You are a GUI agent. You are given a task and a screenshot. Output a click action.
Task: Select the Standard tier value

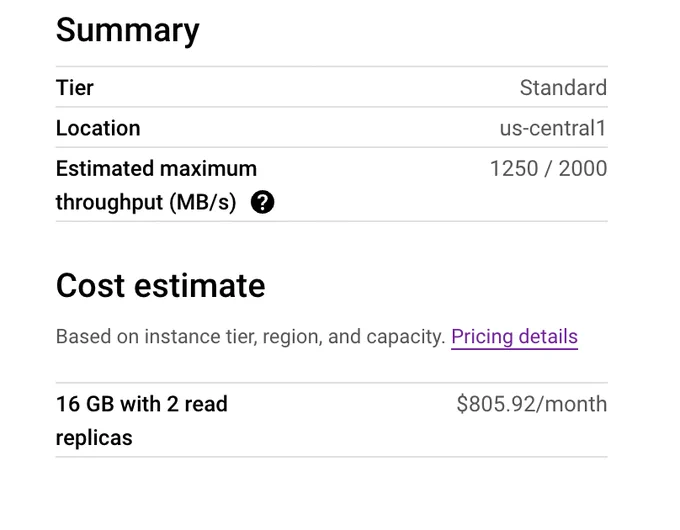(x=563, y=88)
